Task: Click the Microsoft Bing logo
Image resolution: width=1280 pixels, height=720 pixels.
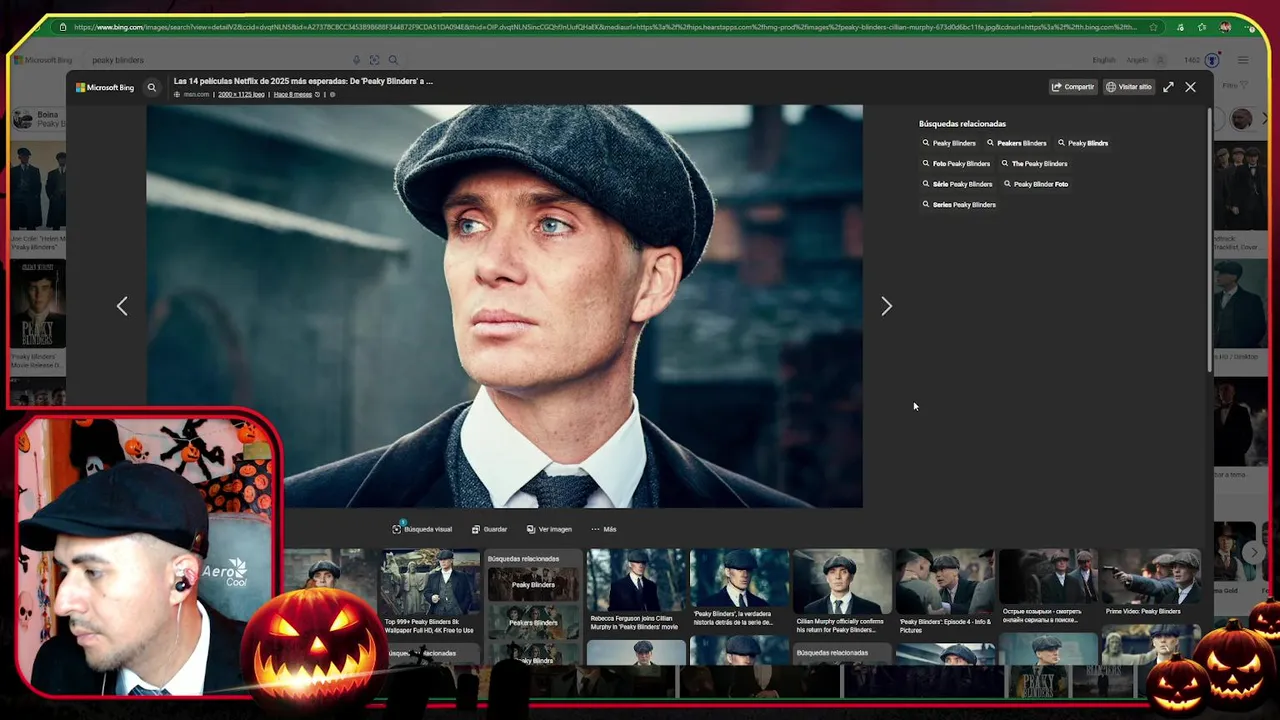Action: [x=105, y=87]
